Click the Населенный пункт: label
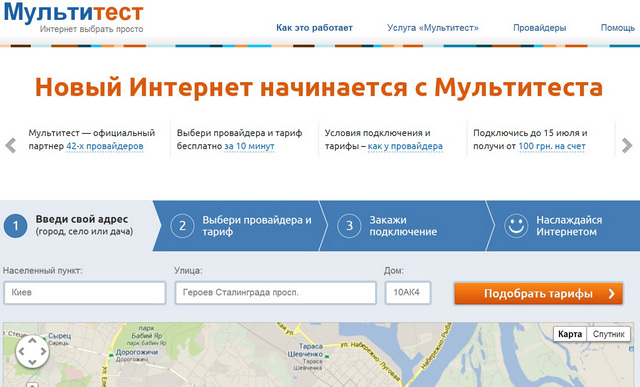This screenshot has height=387, width=640. click(x=42, y=271)
